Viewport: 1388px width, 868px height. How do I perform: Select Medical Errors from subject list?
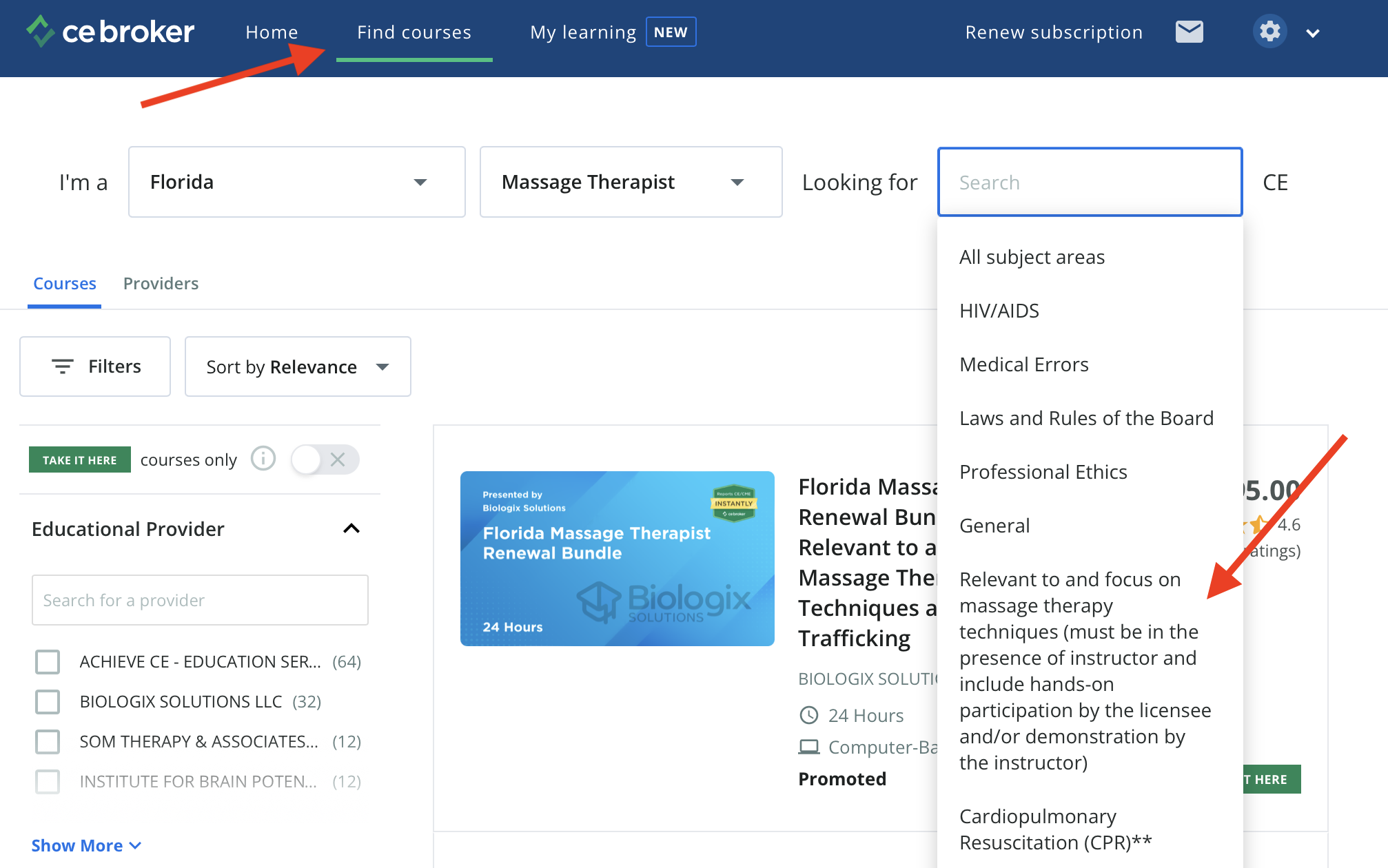[x=1023, y=364]
